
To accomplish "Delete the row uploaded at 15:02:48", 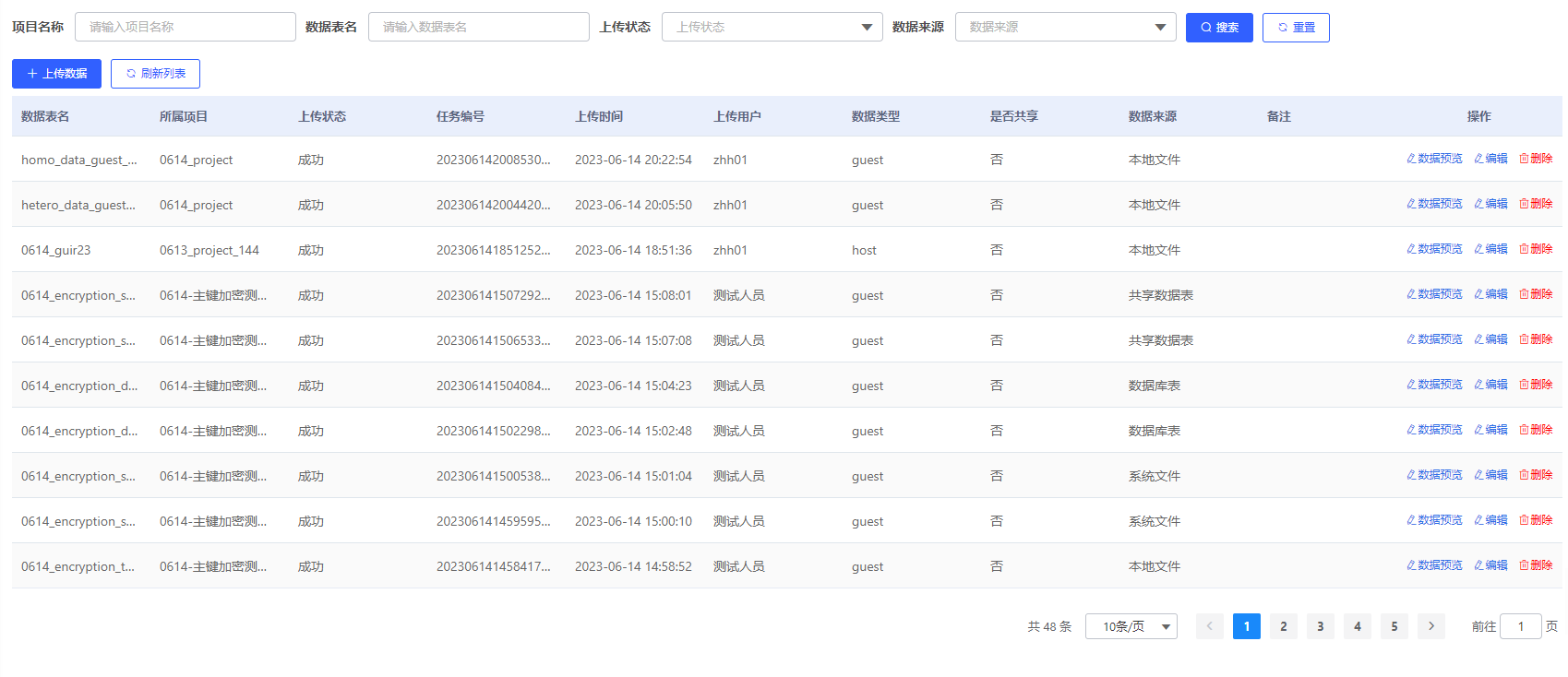I will [1536, 430].
